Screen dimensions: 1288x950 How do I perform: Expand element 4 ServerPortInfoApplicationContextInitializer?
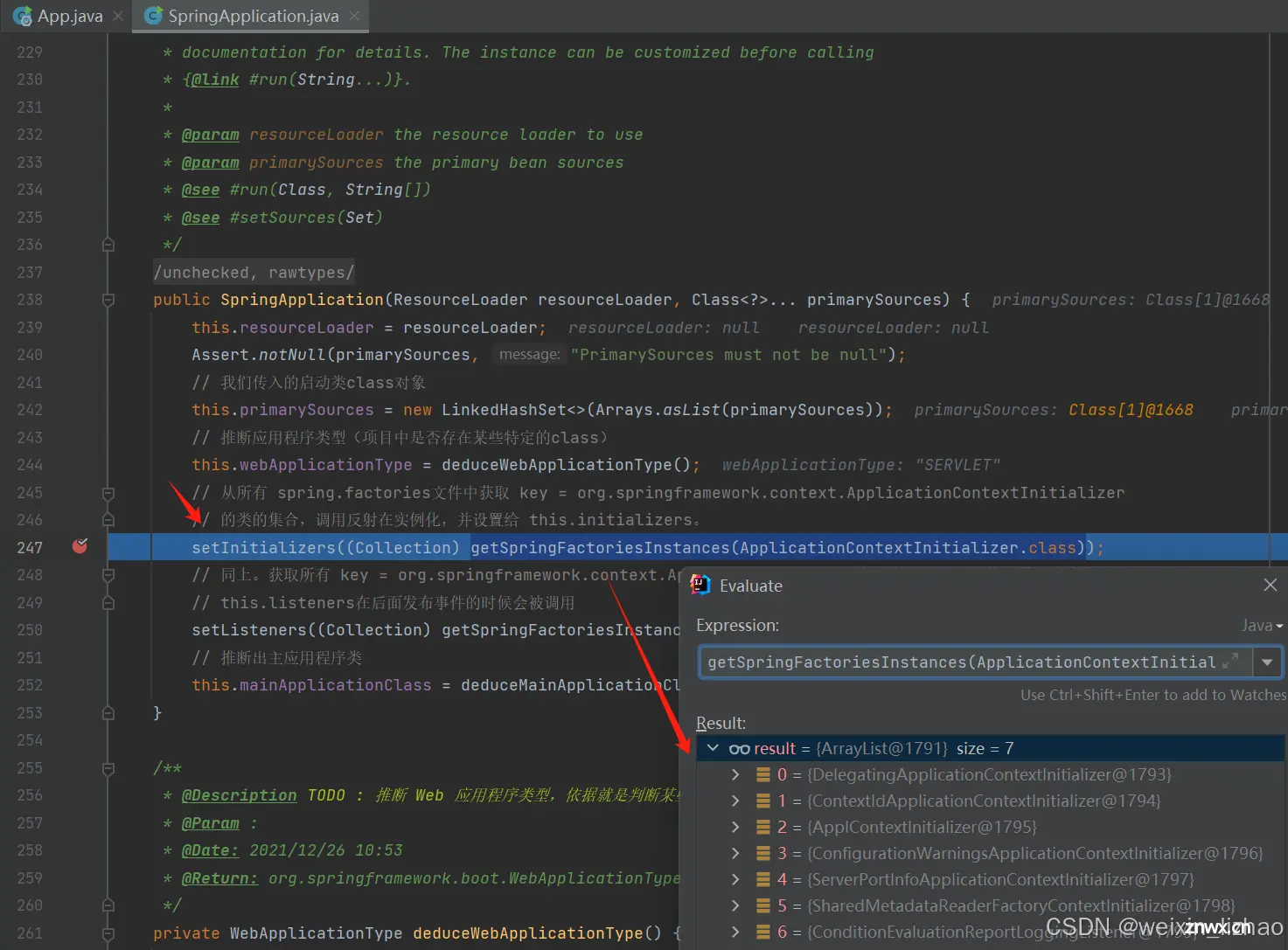(735, 879)
